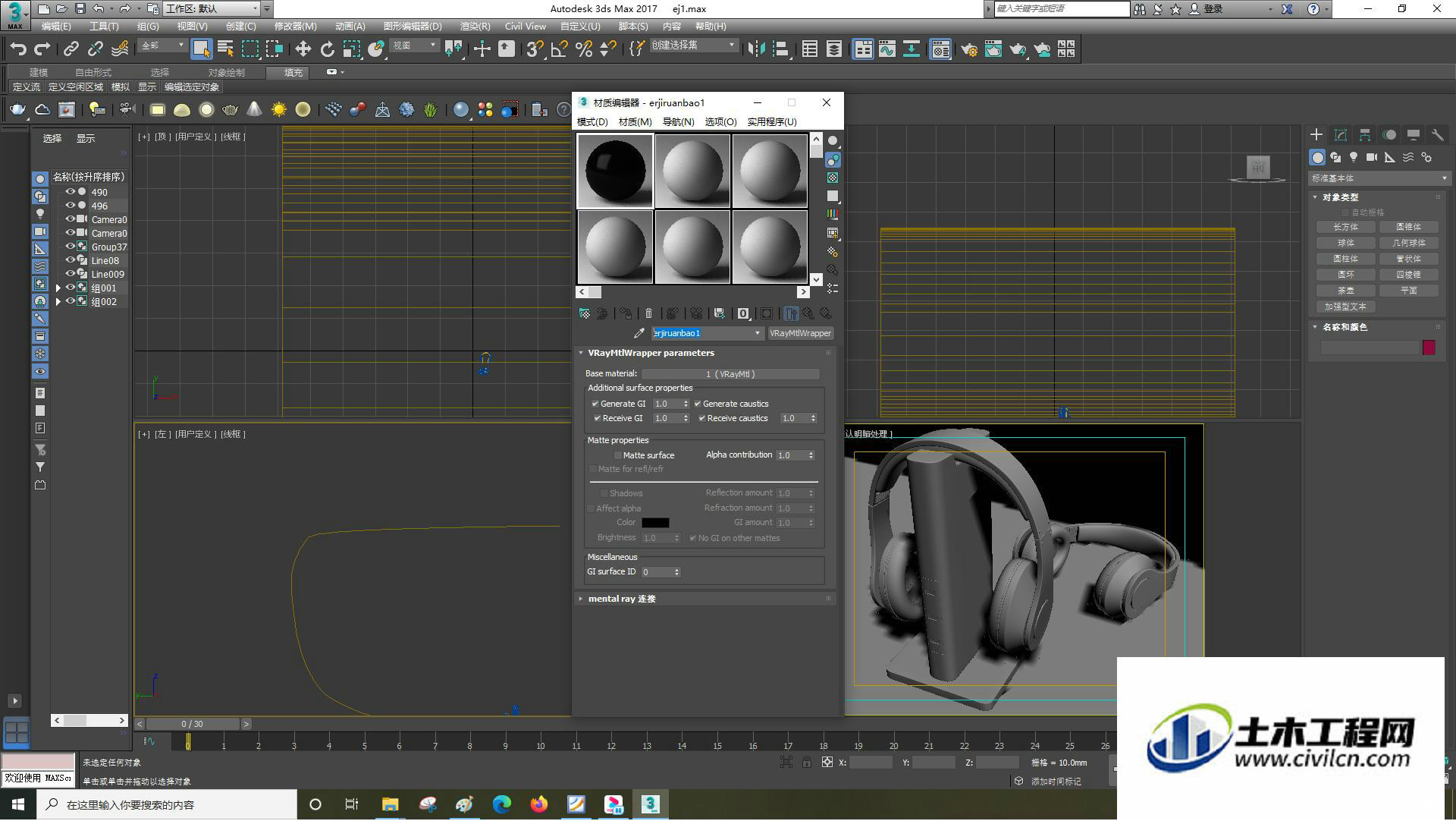Open File Explorer from the taskbar
The width and height of the screenshot is (1456, 821).
coord(390,804)
